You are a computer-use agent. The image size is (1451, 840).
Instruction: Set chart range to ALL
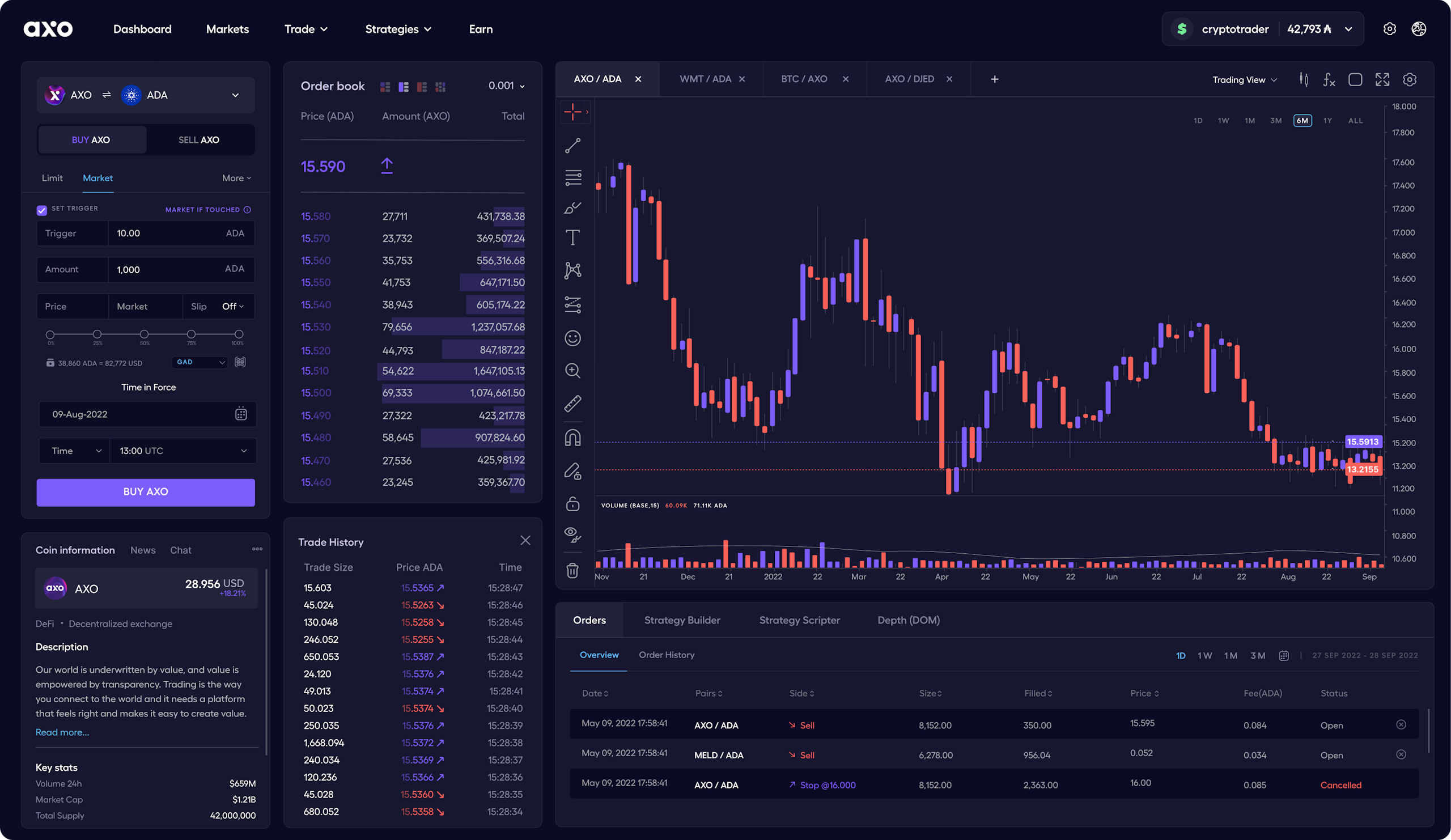[x=1355, y=120]
